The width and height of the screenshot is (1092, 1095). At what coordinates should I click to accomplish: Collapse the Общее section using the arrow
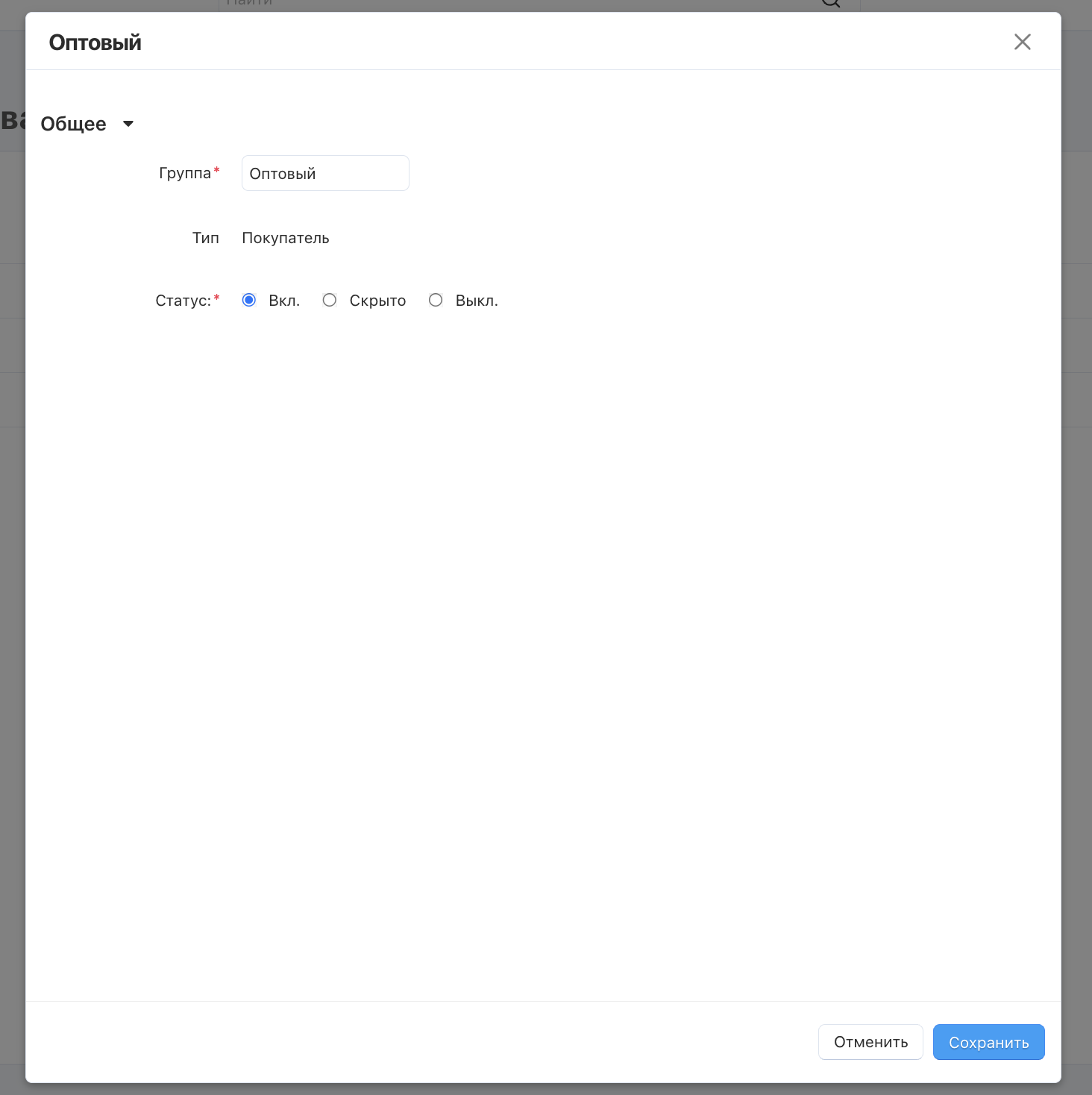(x=128, y=124)
